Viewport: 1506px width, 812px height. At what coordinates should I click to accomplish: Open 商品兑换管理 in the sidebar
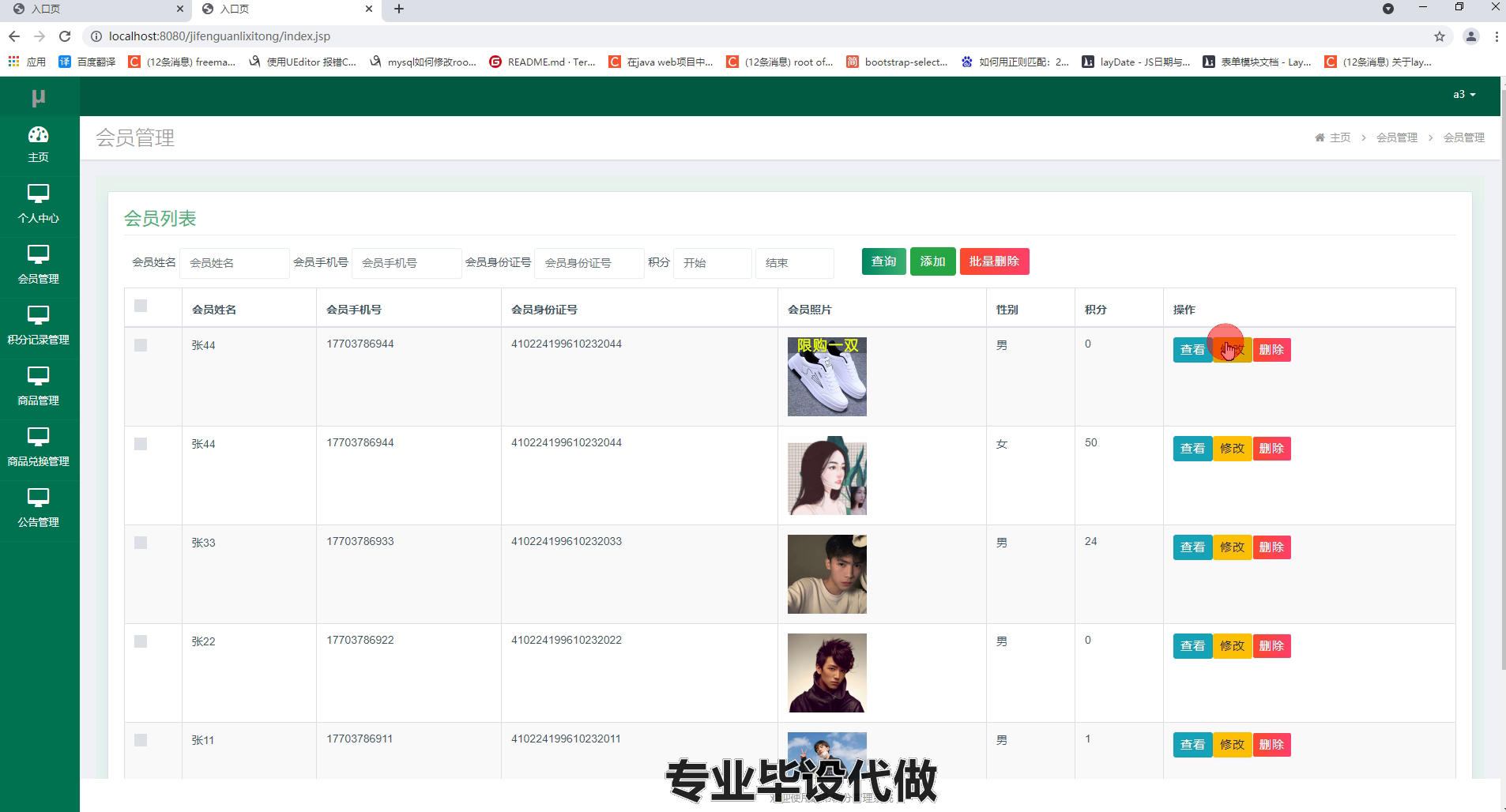coord(38,449)
